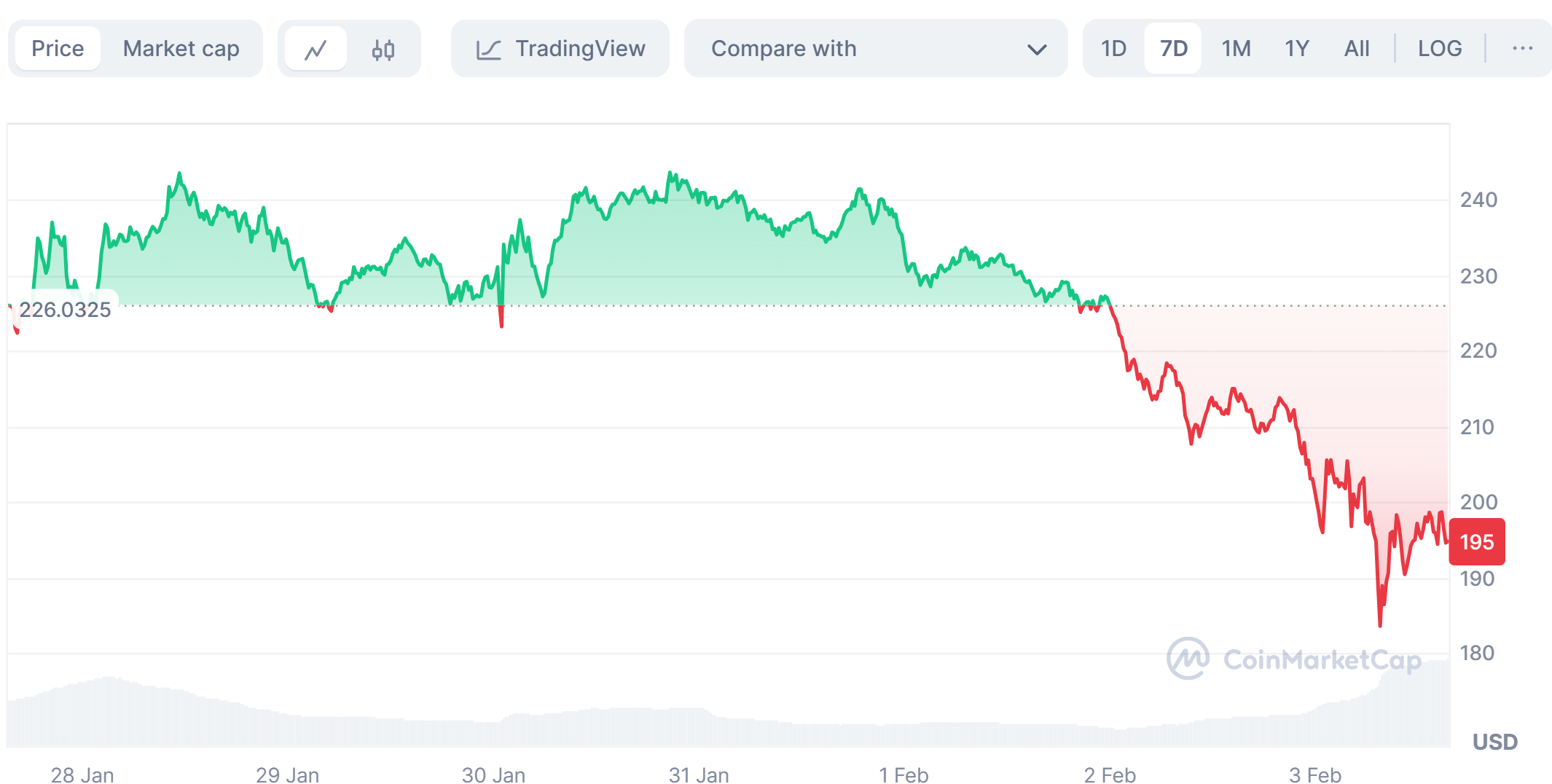The height and width of the screenshot is (784, 1552).
Task: Select the 1M time range
Action: point(1236,49)
